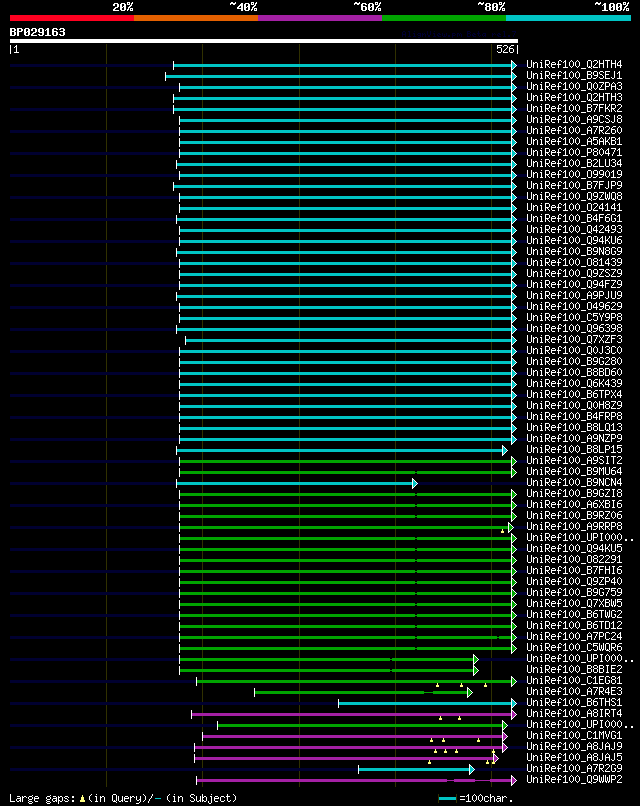The image size is (640, 806).
Task: Select the purple alignment bar for C1MVG1
Action: coord(353,737)
